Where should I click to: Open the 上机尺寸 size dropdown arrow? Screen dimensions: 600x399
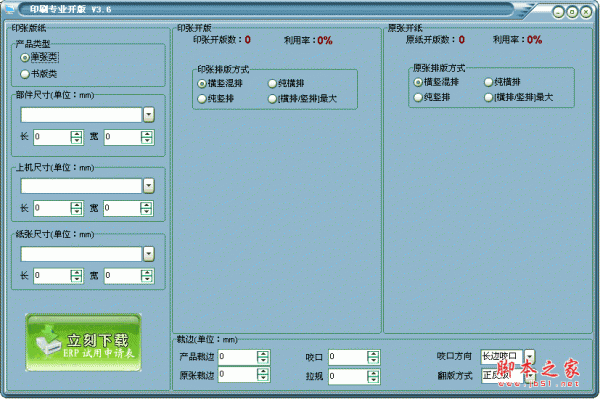149,186
